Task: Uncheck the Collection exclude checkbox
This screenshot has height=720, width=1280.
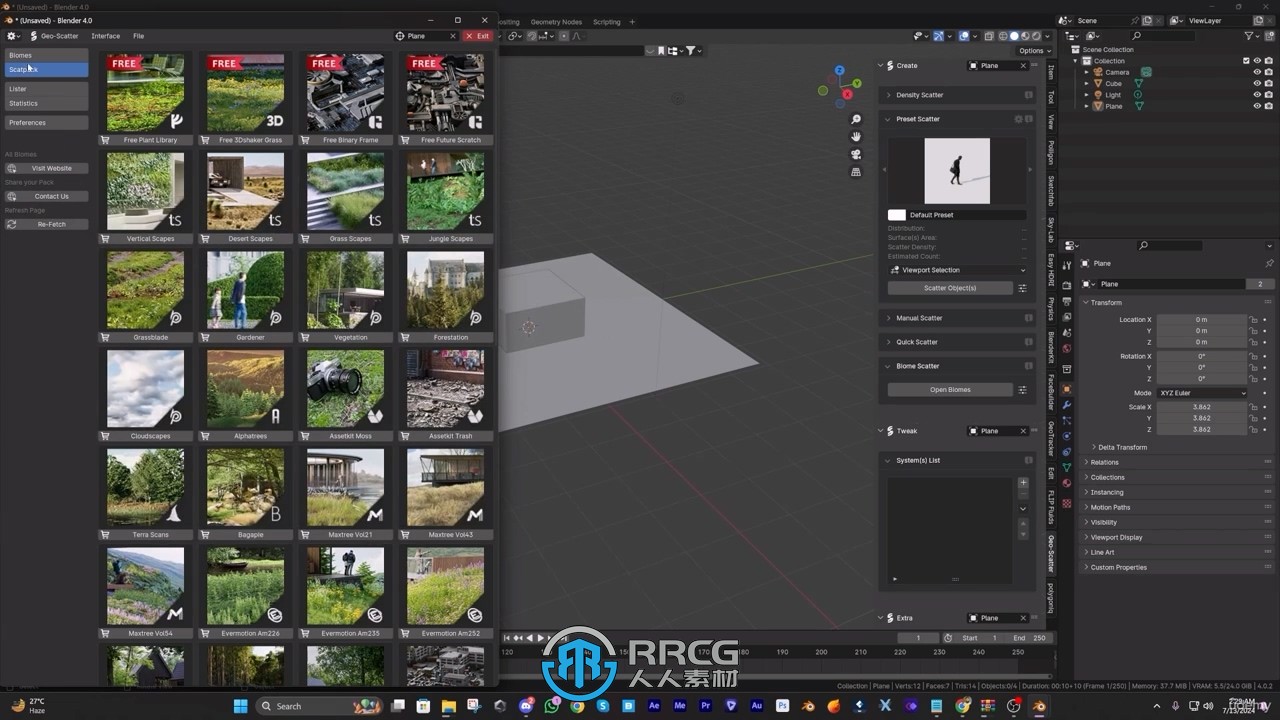Action: click(x=1246, y=61)
